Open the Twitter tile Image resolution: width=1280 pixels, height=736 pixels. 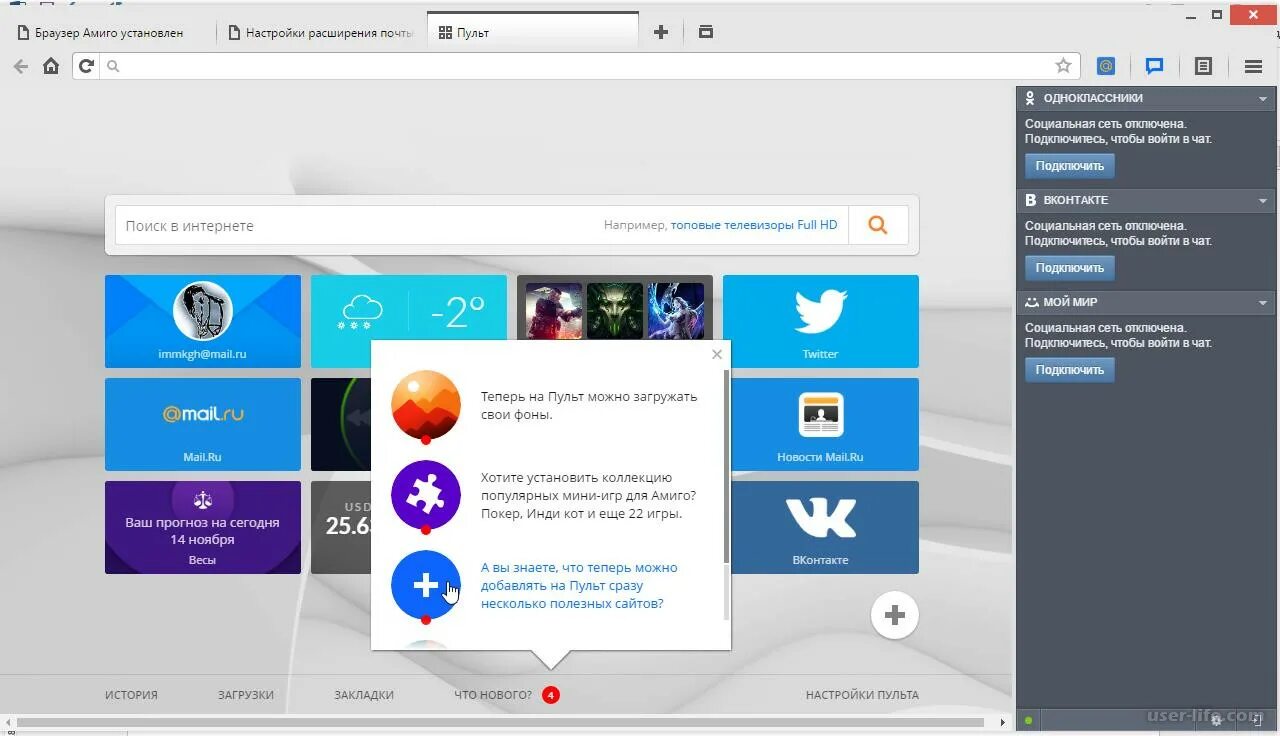click(x=820, y=322)
